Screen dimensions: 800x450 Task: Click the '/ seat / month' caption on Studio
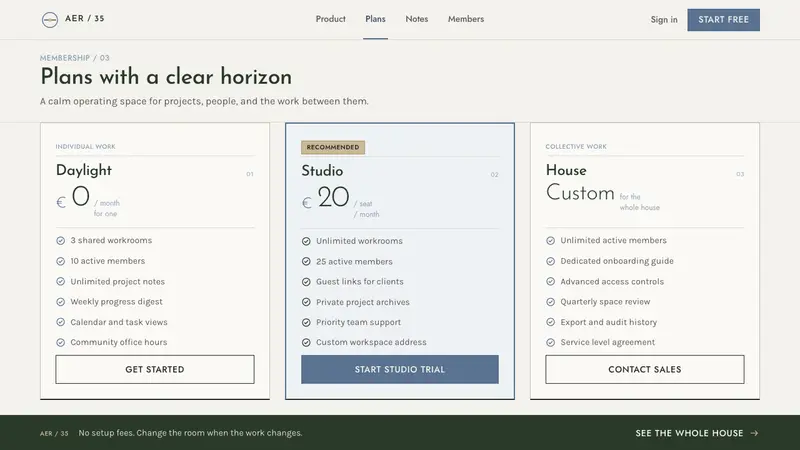point(366,209)
